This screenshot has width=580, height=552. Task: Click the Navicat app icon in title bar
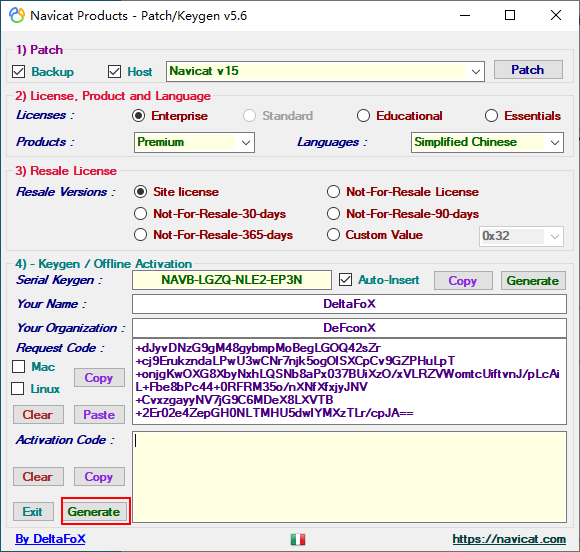[x=17, y=16]
